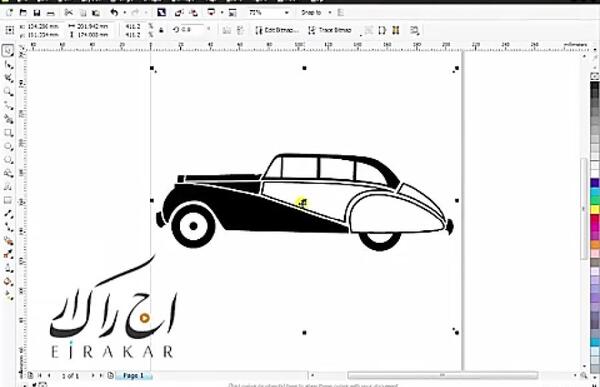This screenshot has width=600, height=387.
Task: Select the Connector tool
Action: [8, 227]
